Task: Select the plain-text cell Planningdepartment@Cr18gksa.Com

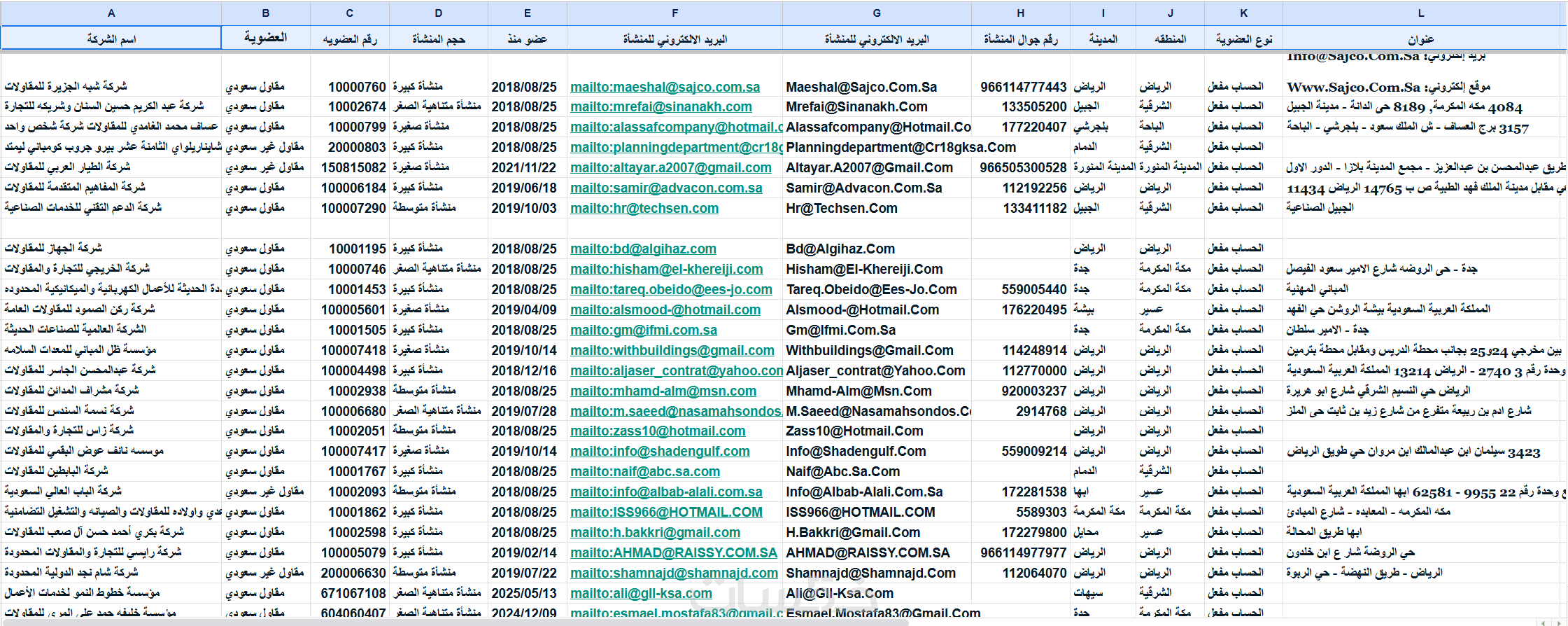Action: 900,147
